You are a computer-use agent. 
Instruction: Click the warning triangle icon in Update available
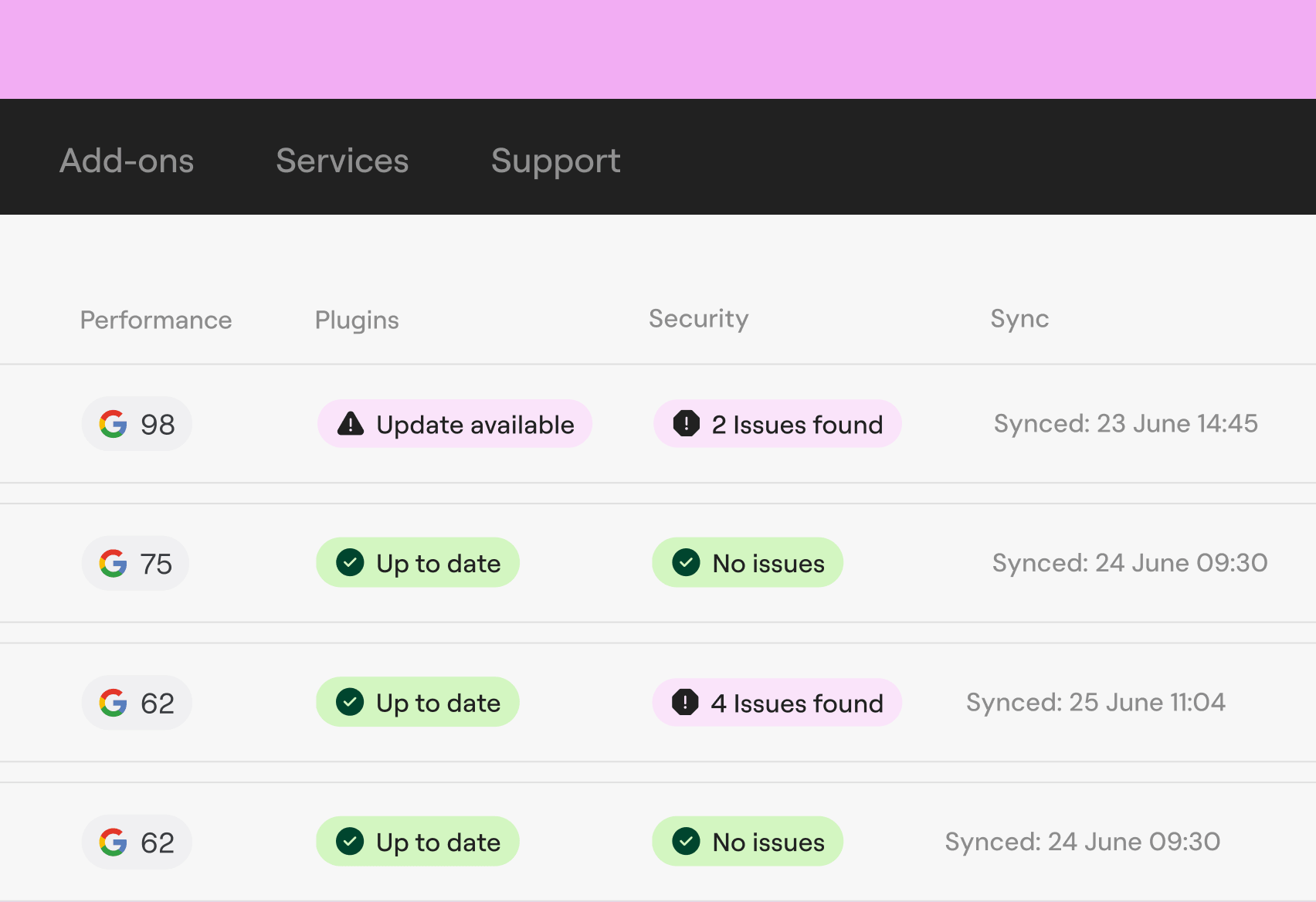click(x=351, y=423)
